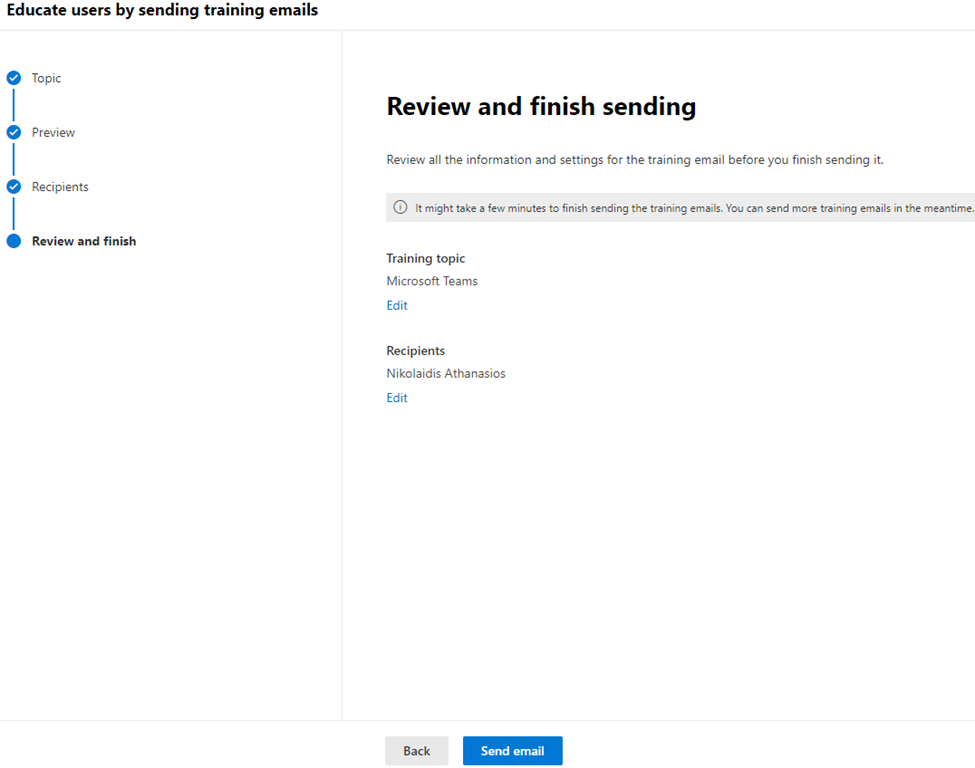The image size is (975, 768).
Task: Jump to the Recipients step label
Action: point(60,187)
